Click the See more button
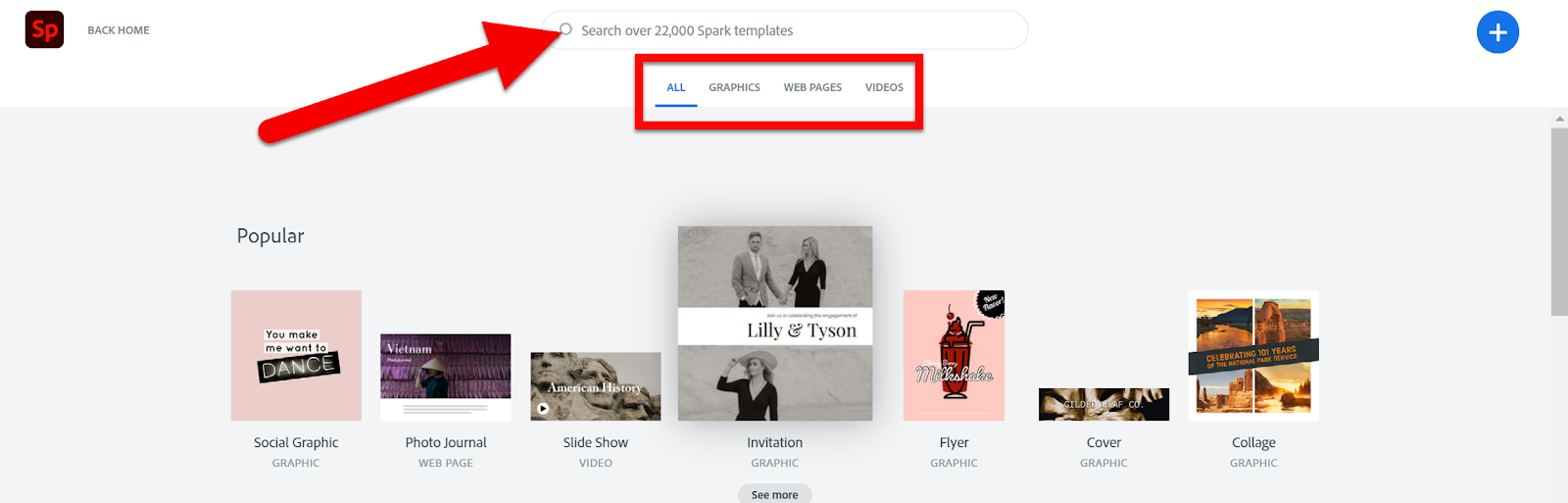This screenshot has height=503, width=1568. click(775, 494)
